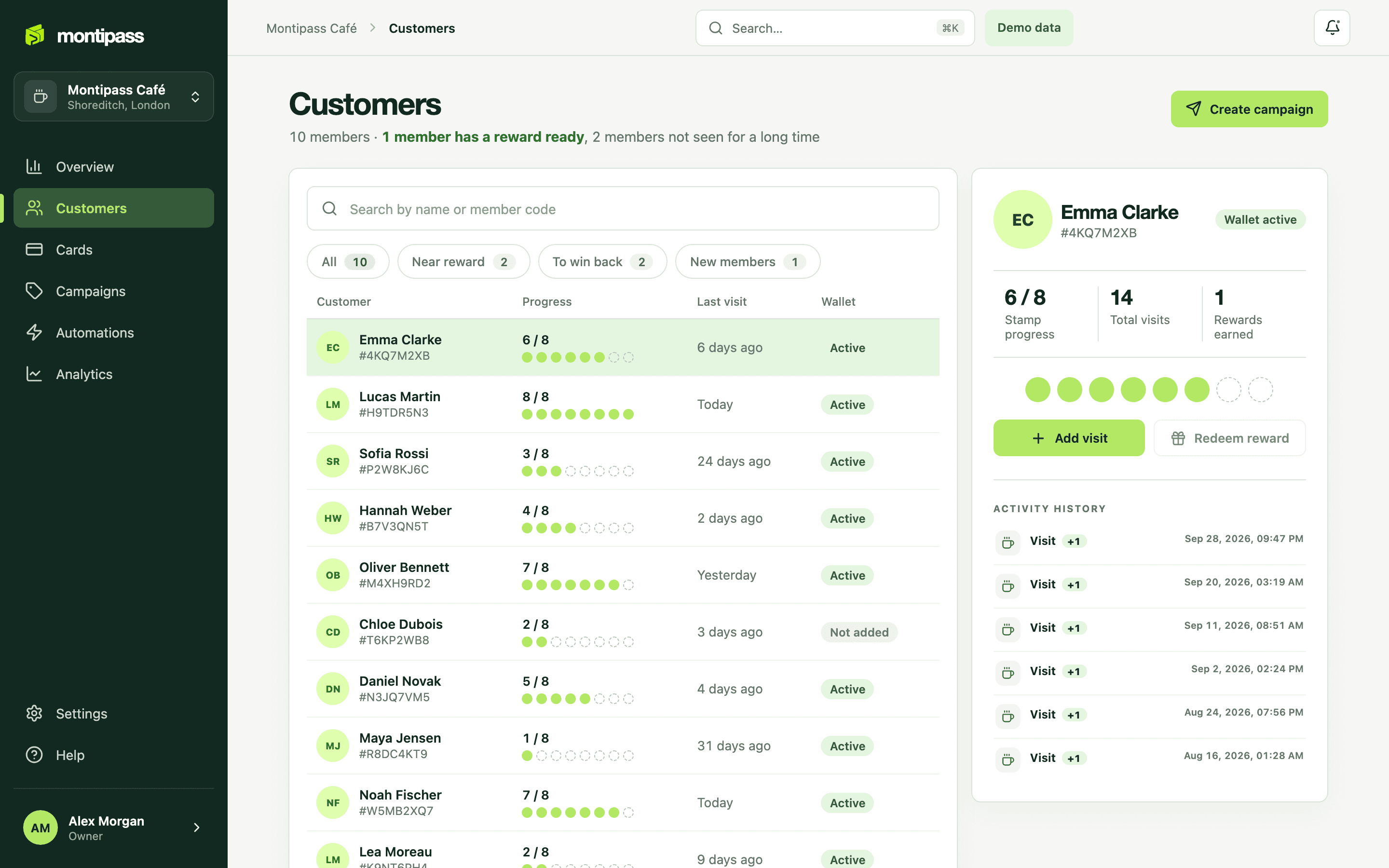
Task: Click the plus icon on Add visit
Action: pyautogui.click(x=1038, y=438)
